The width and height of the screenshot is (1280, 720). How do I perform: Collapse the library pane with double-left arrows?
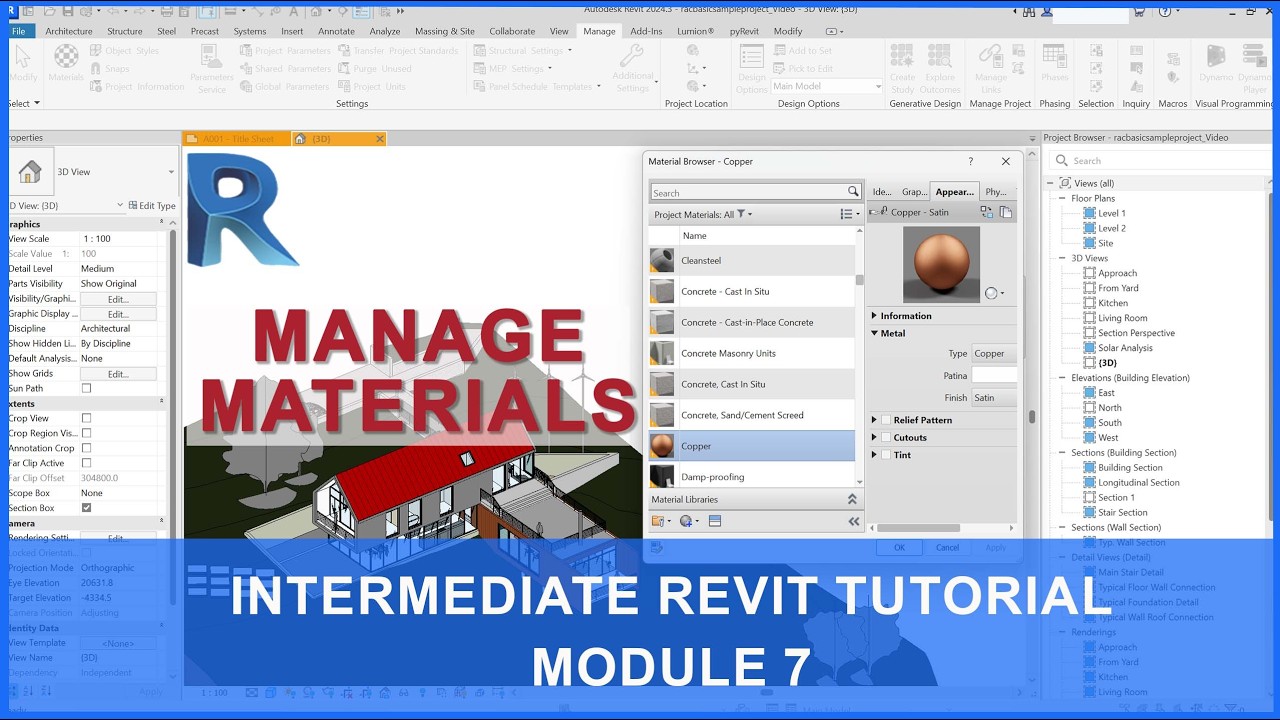pos(854,521)
